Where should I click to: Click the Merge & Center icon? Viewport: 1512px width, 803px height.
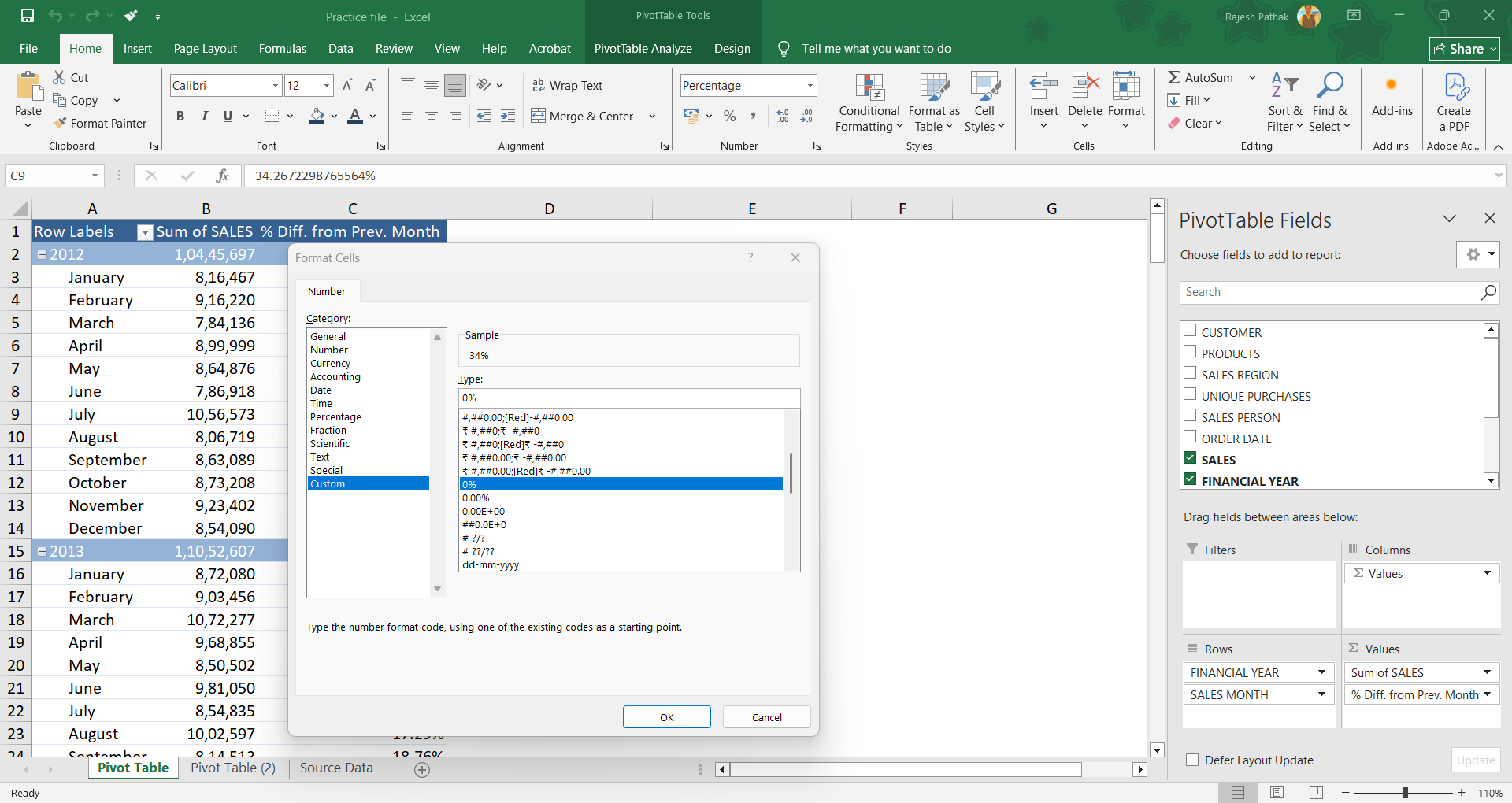539,117
